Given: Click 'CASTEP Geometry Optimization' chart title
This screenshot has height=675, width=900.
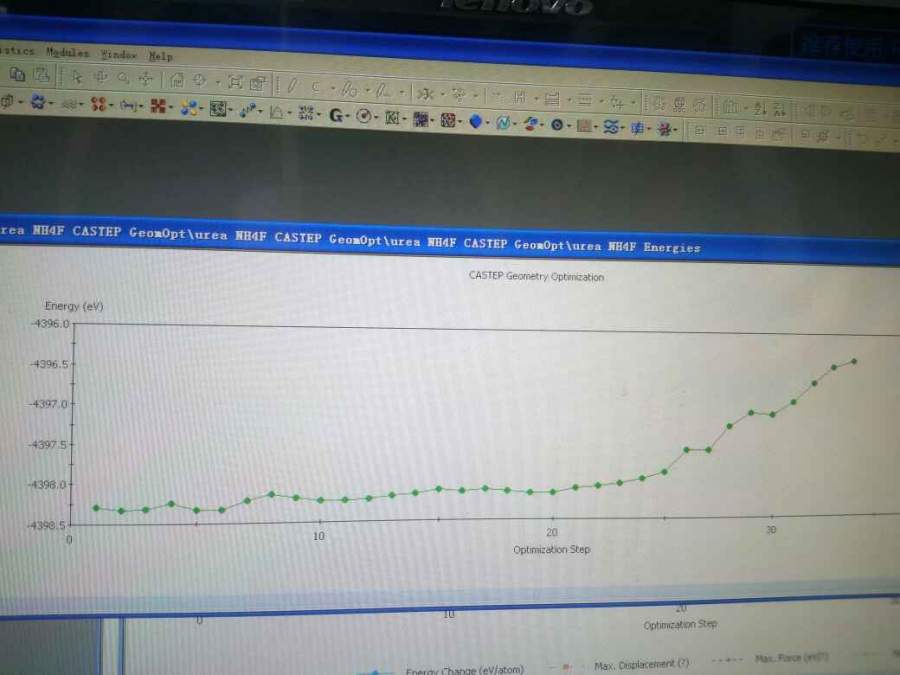Looking at the screenshot, I should click(x=536, y=276).
